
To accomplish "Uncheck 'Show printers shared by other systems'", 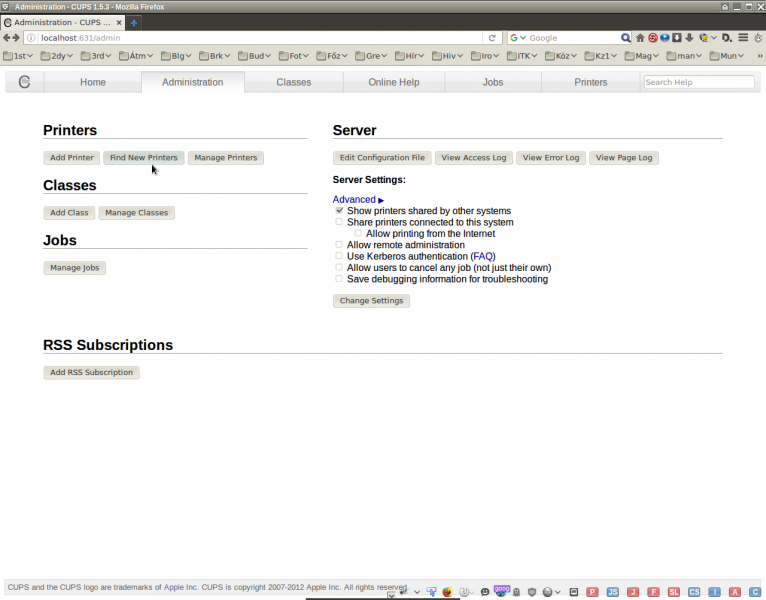I will coord(339,211).
